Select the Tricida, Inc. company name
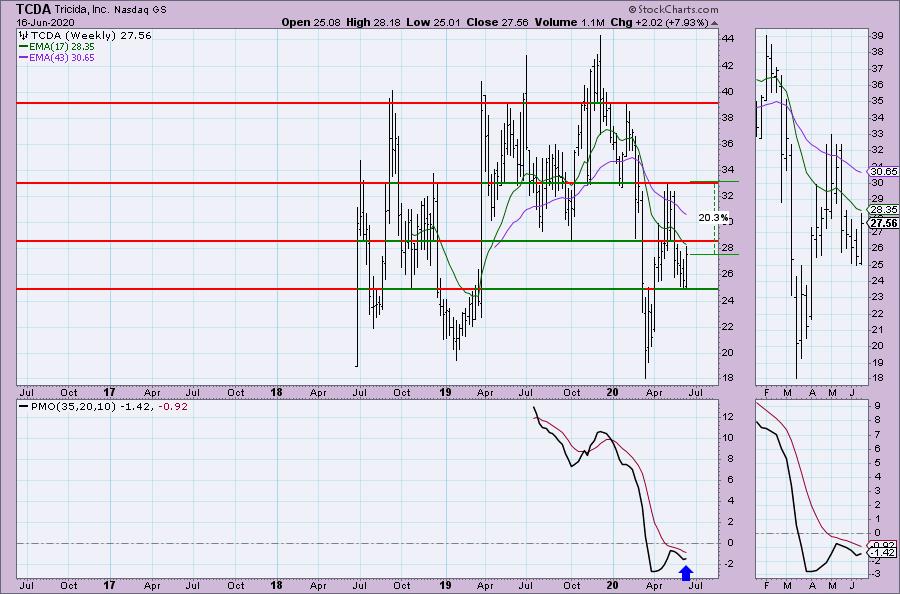This screenshot has width=900, height=594. tap(82, 10)
